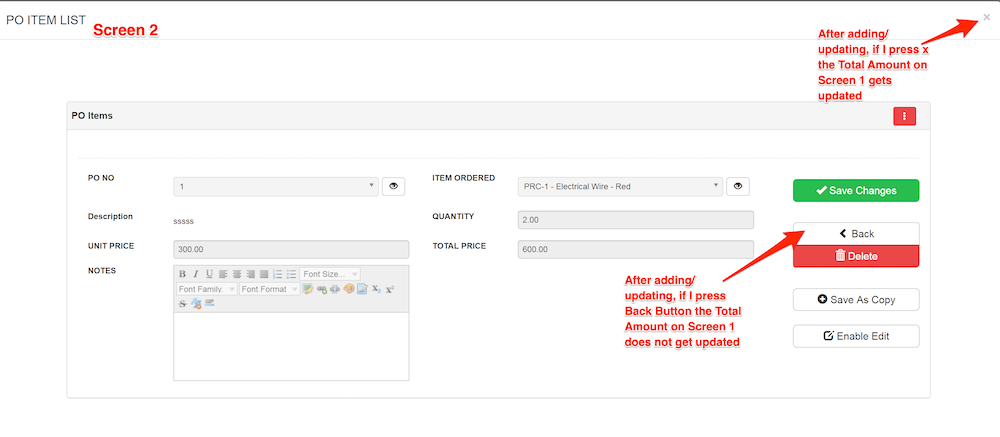Click the Save As Copy button
The image size is (1000, 437).
click(x=856, y=299)
